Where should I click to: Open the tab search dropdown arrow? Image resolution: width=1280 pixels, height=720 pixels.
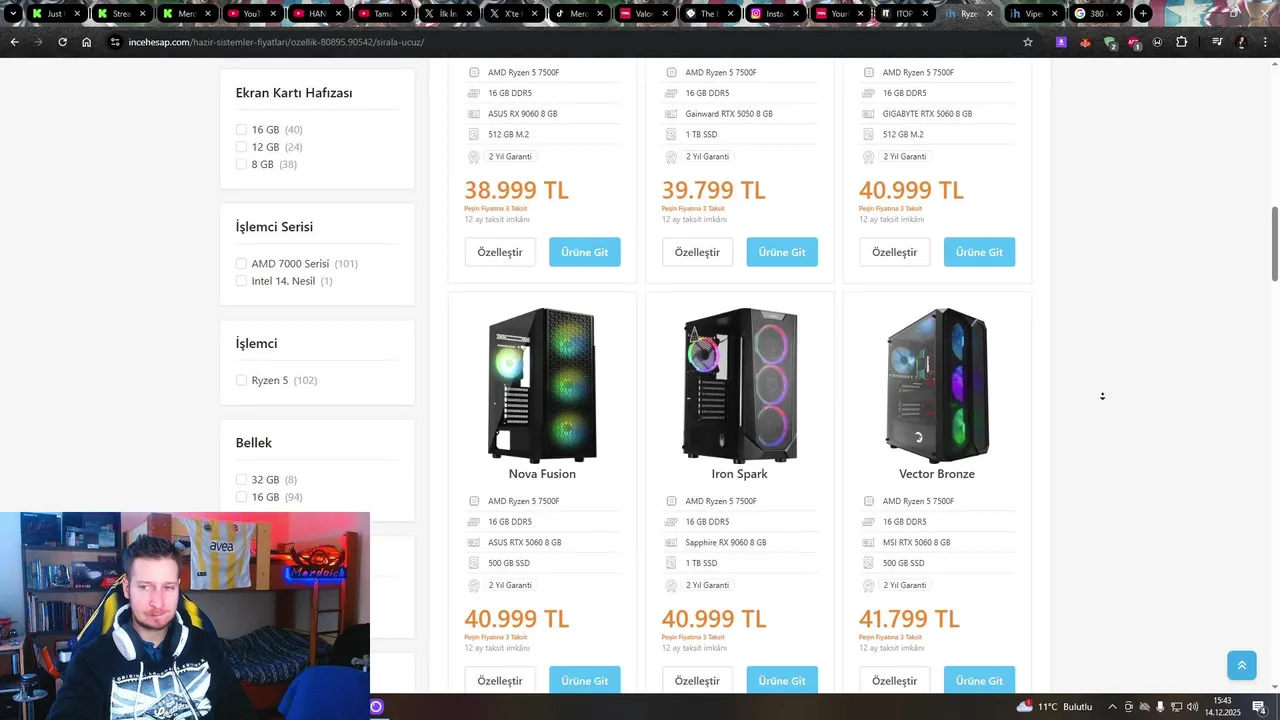pyautogui.click(x=13, y=14)
